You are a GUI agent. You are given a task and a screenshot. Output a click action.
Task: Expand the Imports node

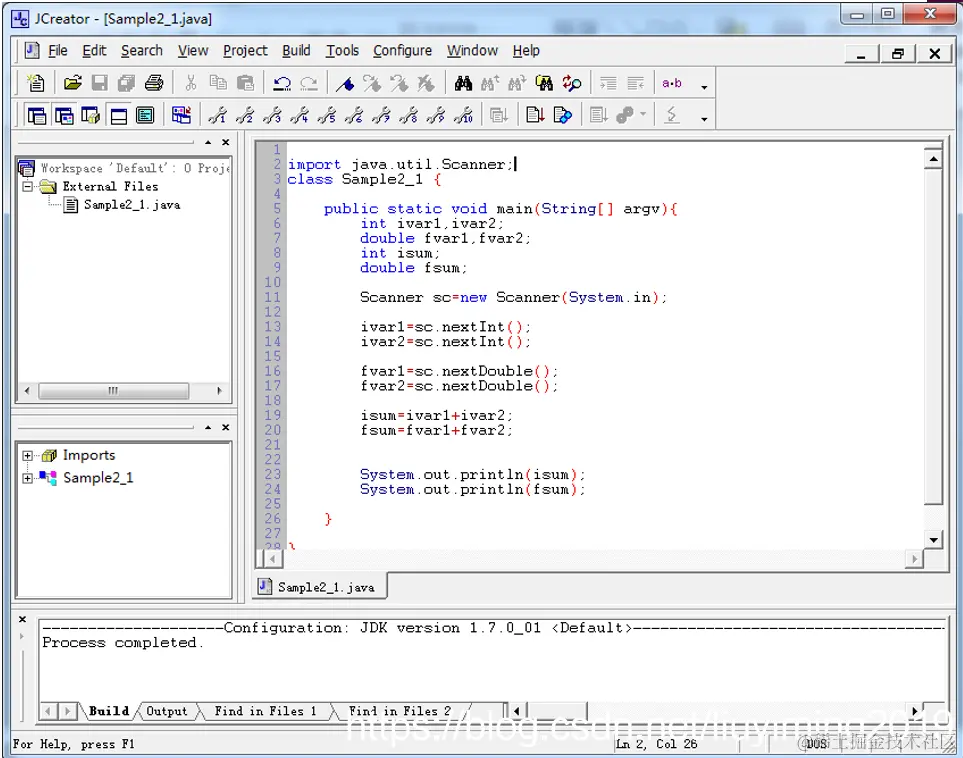click(x=27, y=455)
